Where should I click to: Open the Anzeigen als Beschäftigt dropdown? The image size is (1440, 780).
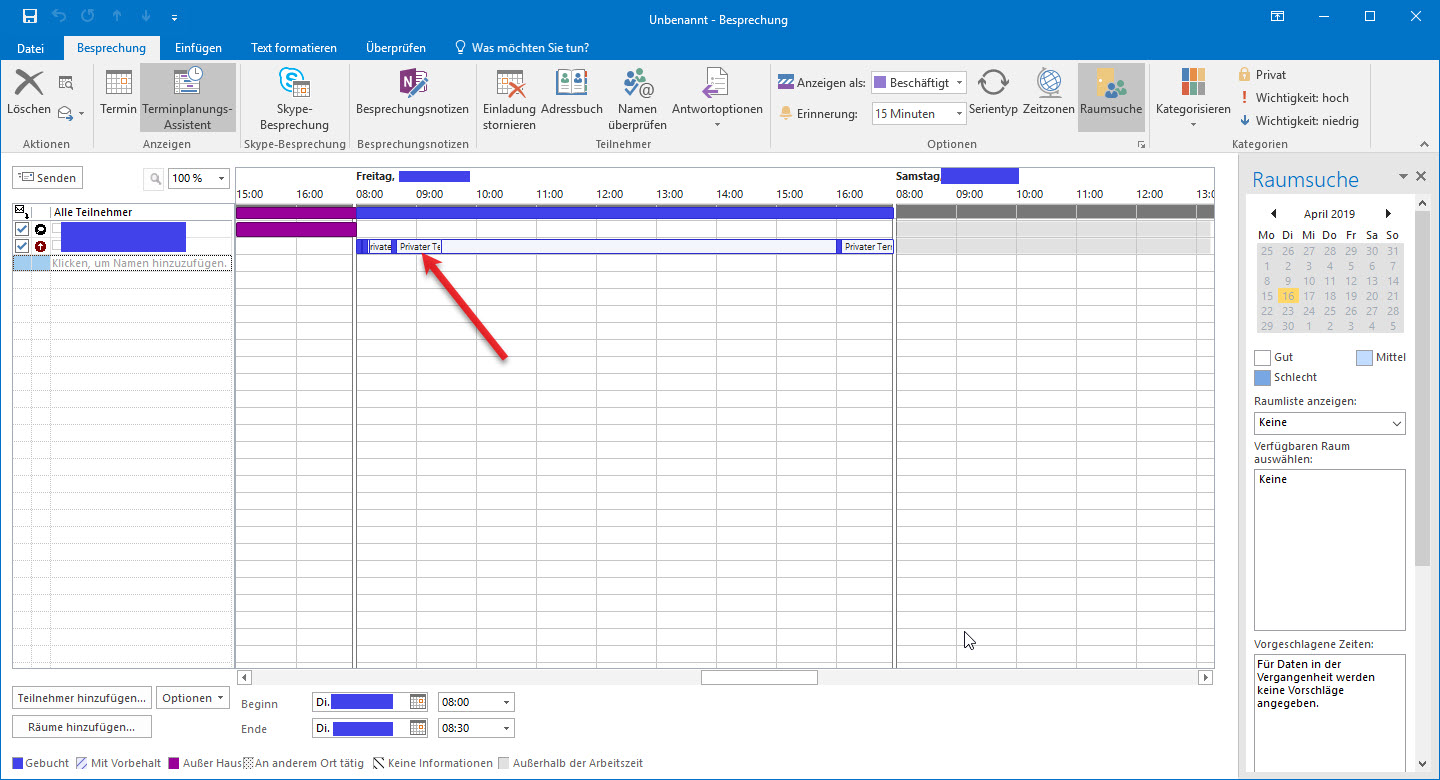[959, 83]
